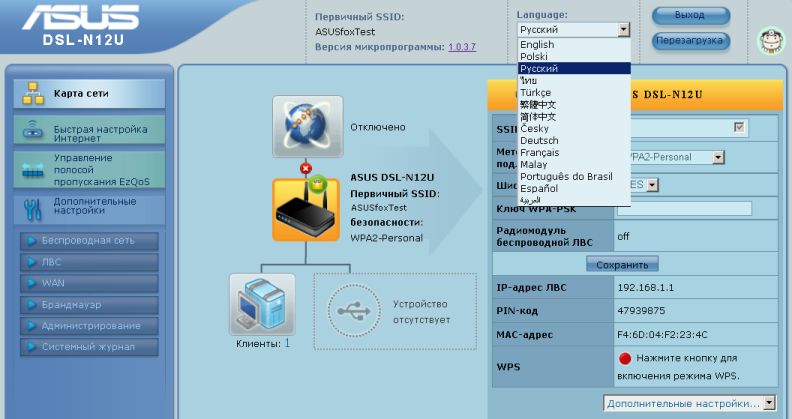Screen dimensions: 792x419
Task: Select Español in the language list
Action: pos(574,188)
